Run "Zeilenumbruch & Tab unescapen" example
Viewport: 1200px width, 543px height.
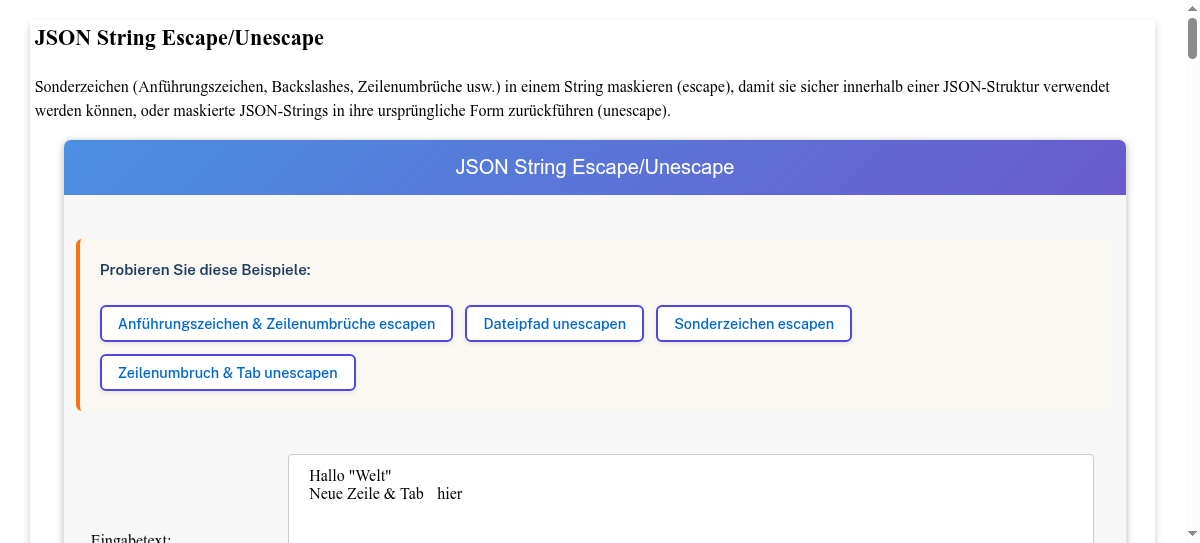[228, 373]
